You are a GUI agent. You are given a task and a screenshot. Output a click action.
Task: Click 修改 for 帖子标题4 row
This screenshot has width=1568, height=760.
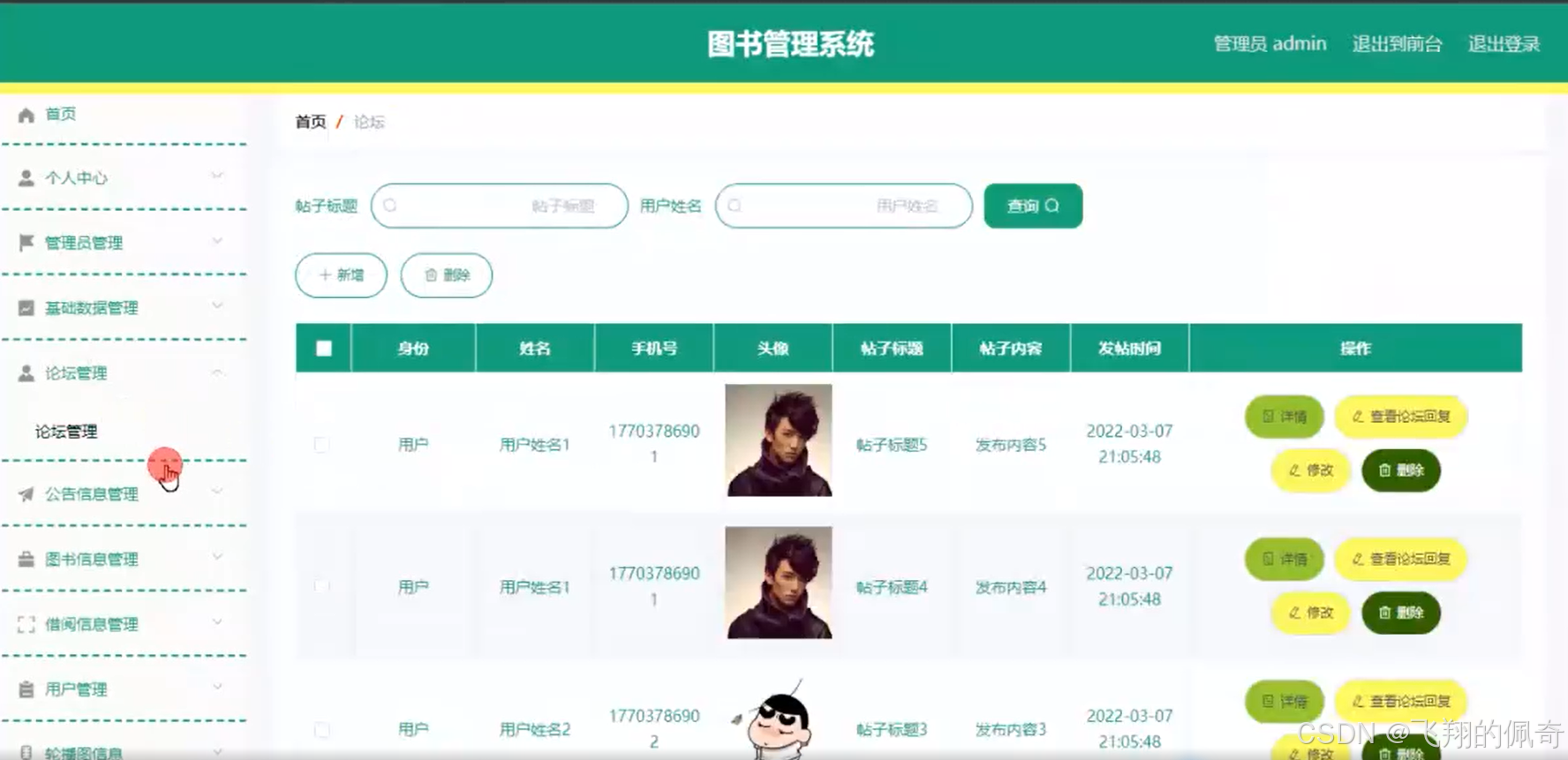tap(1311, 613)
